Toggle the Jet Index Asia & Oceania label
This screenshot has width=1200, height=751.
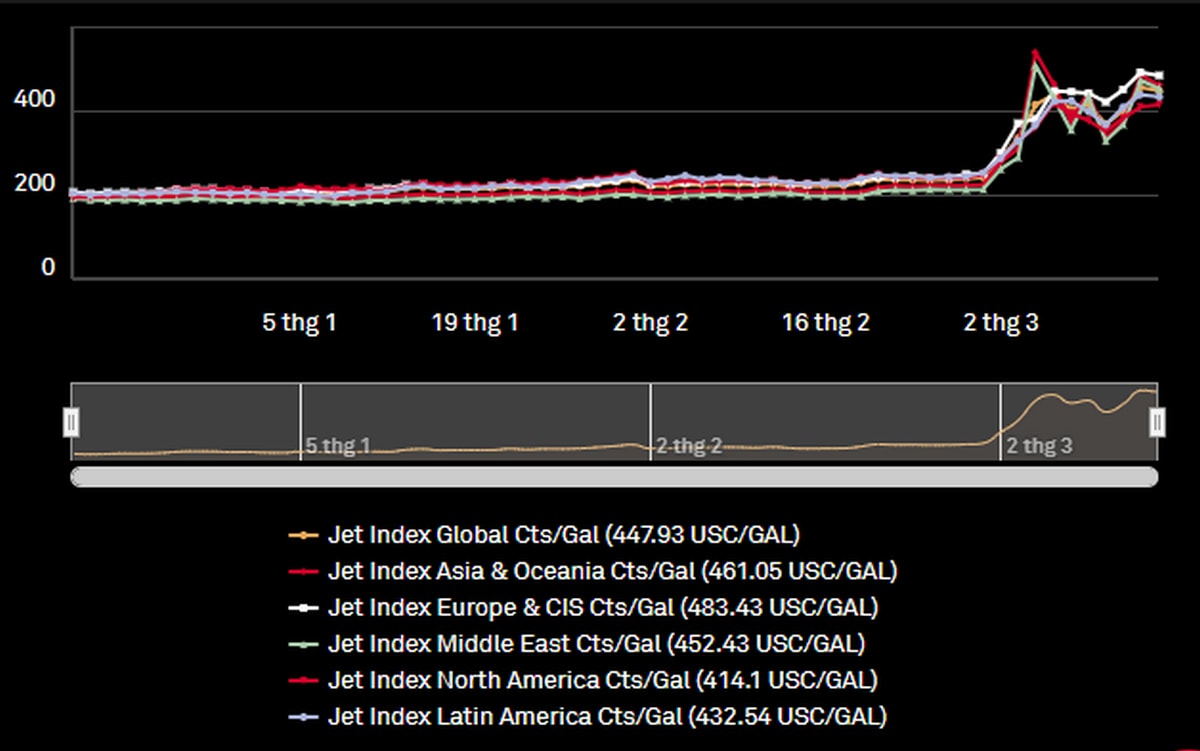(612, 572)
